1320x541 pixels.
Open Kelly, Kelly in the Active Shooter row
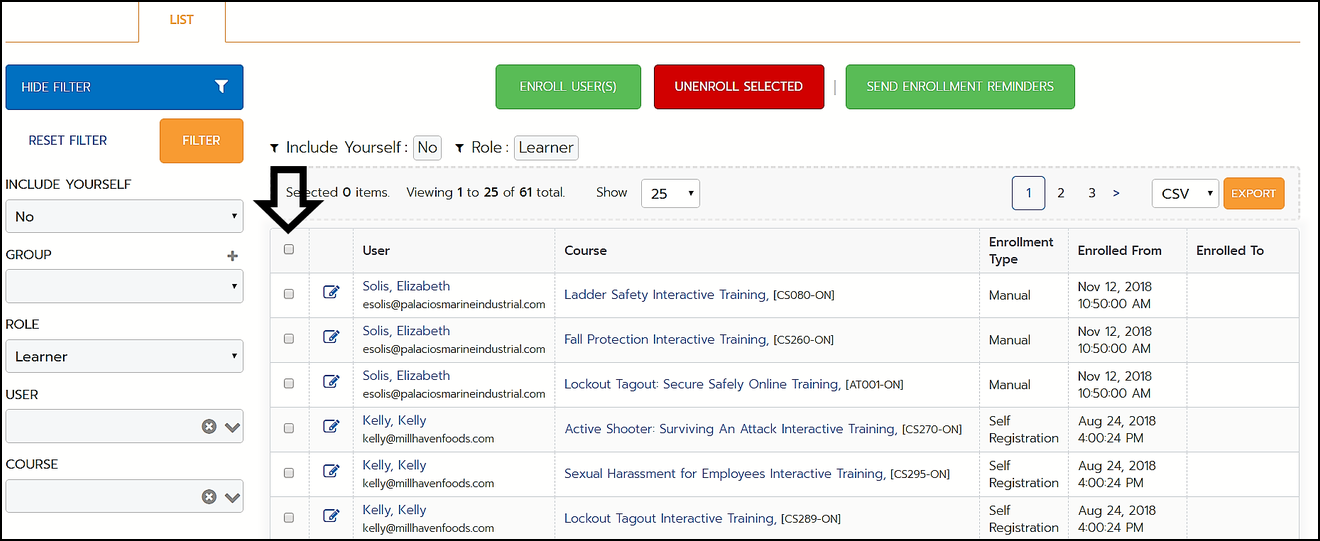[394, 421]
